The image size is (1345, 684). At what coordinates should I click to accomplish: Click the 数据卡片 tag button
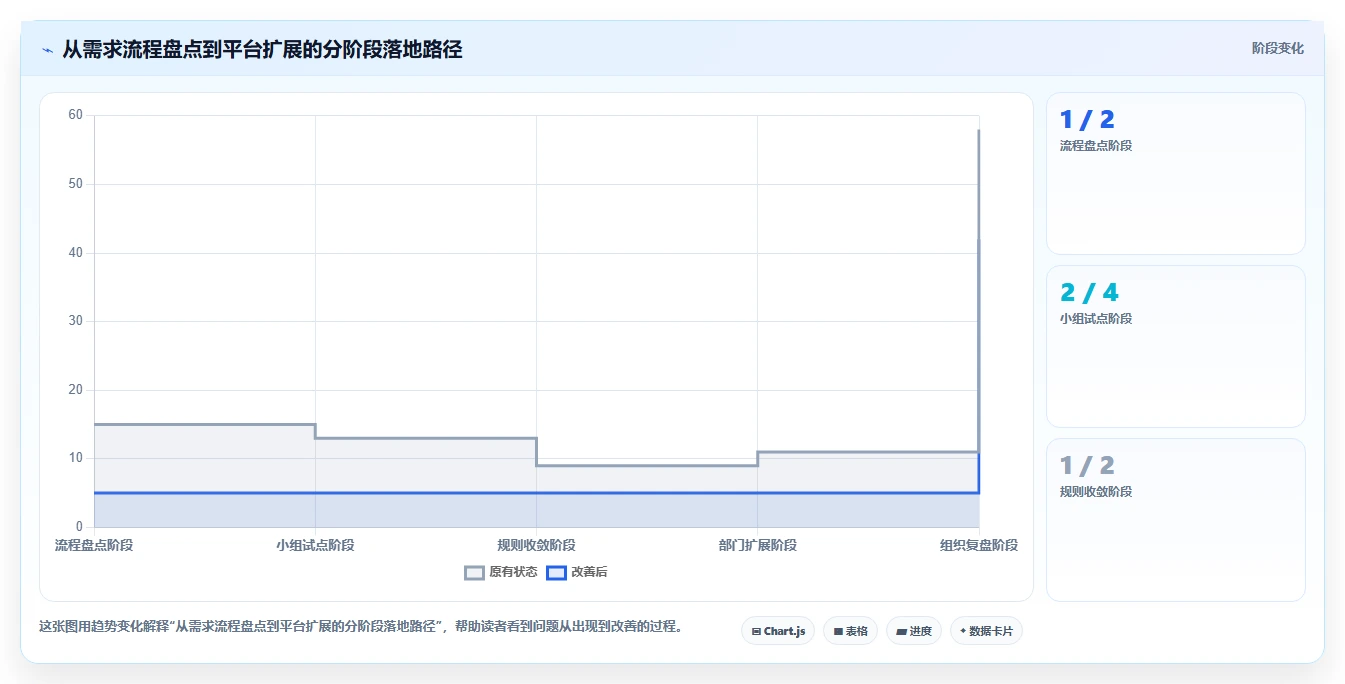pos(986,631)
